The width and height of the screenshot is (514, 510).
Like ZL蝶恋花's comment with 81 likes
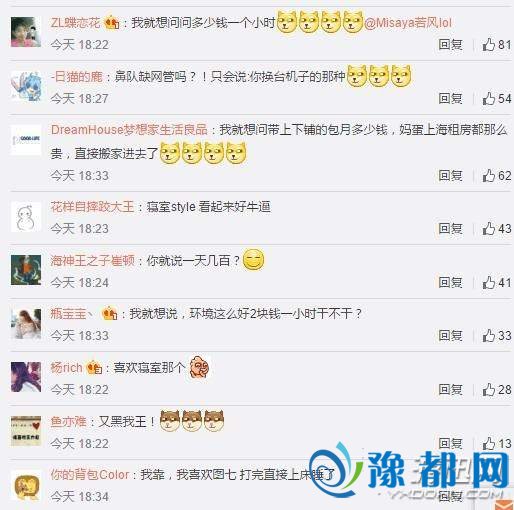489,44
